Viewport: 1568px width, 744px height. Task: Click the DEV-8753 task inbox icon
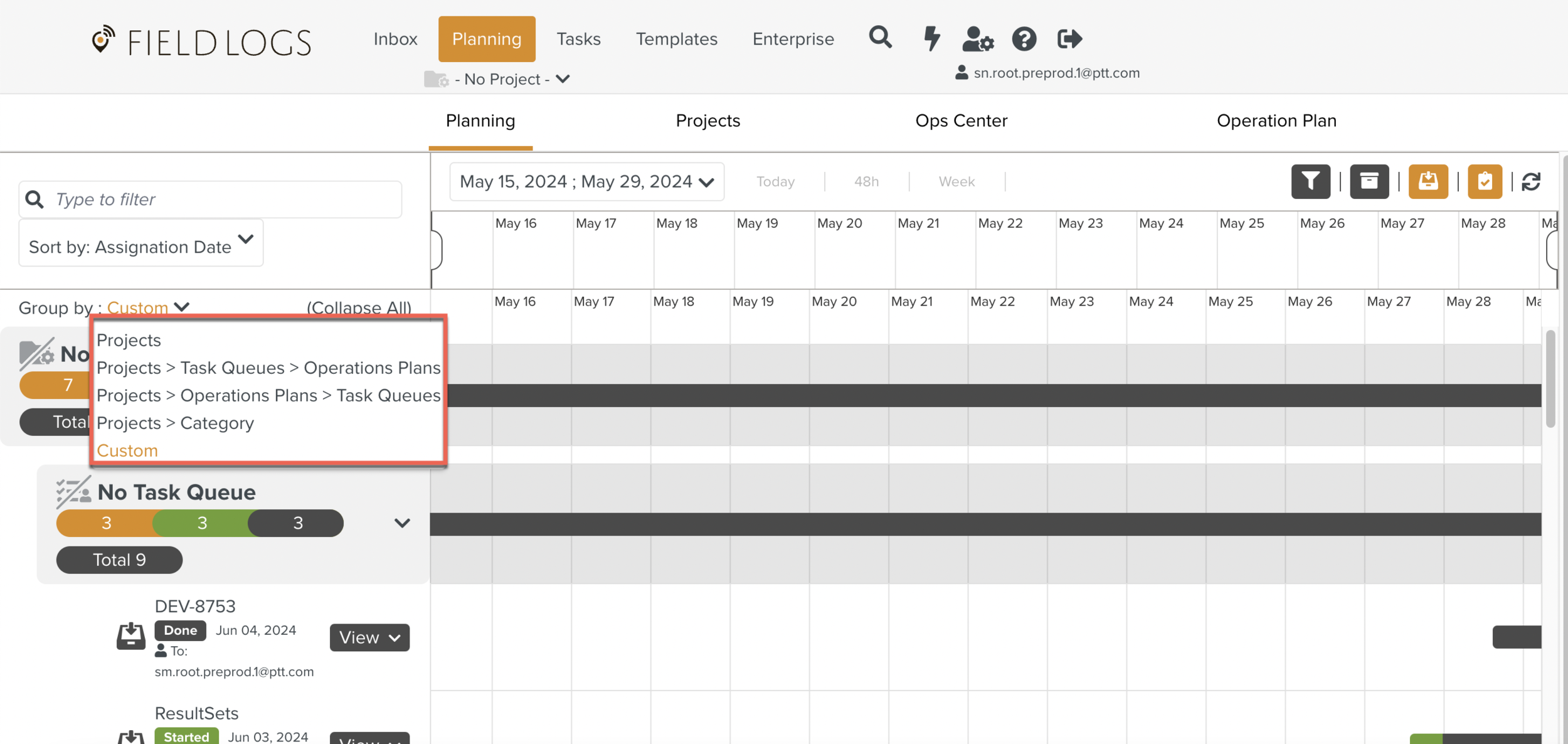tap(130, 636)
